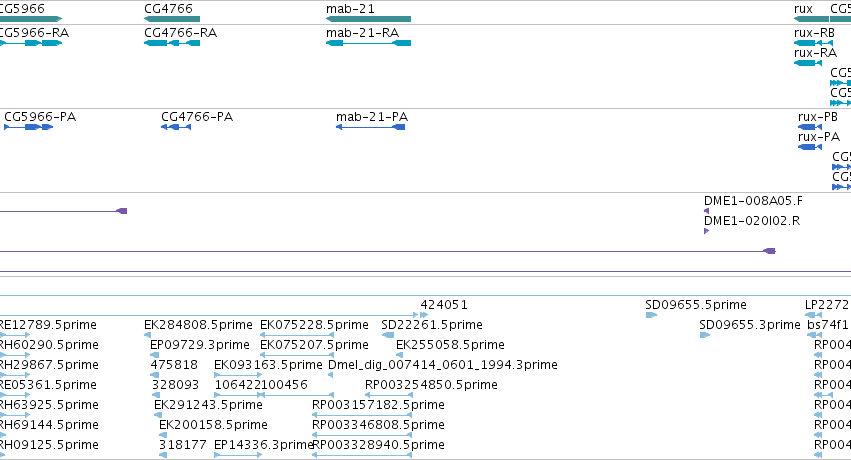Screen dimensions: 851x460
Task: Click the CG4766-RA transcript glyph
Action: coord(172,43)
